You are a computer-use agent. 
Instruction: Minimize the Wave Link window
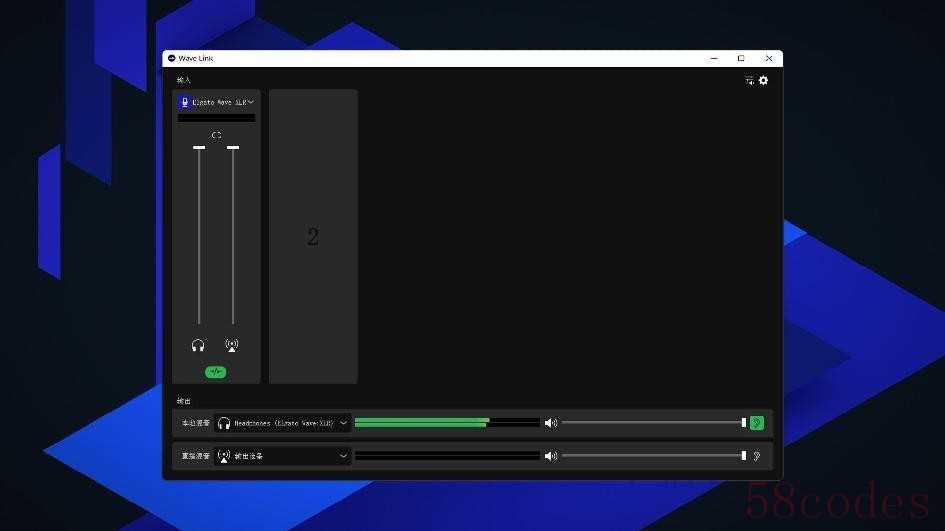click(x=714, y=58)
